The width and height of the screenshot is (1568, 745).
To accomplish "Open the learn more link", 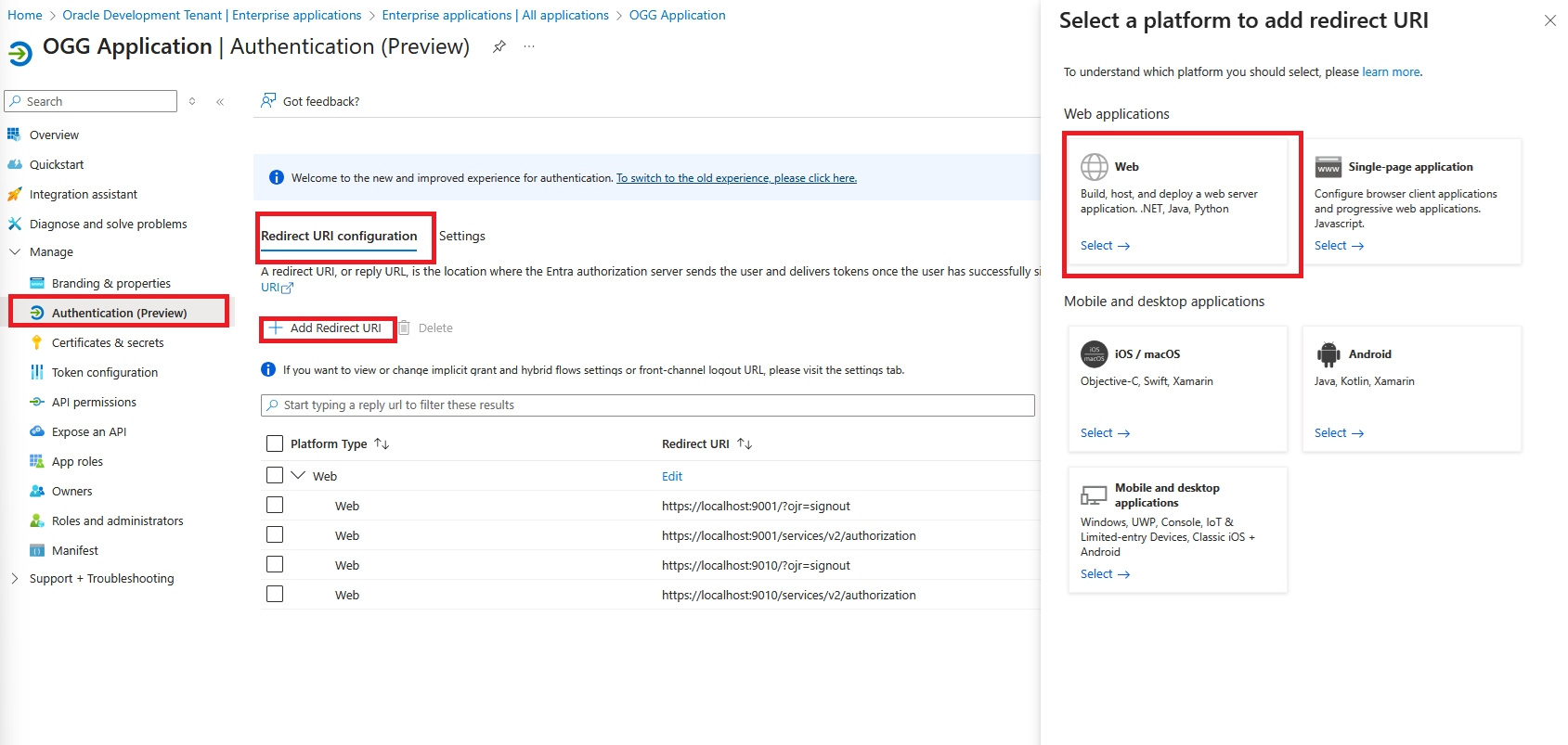I will click(x=1391, y=72).
